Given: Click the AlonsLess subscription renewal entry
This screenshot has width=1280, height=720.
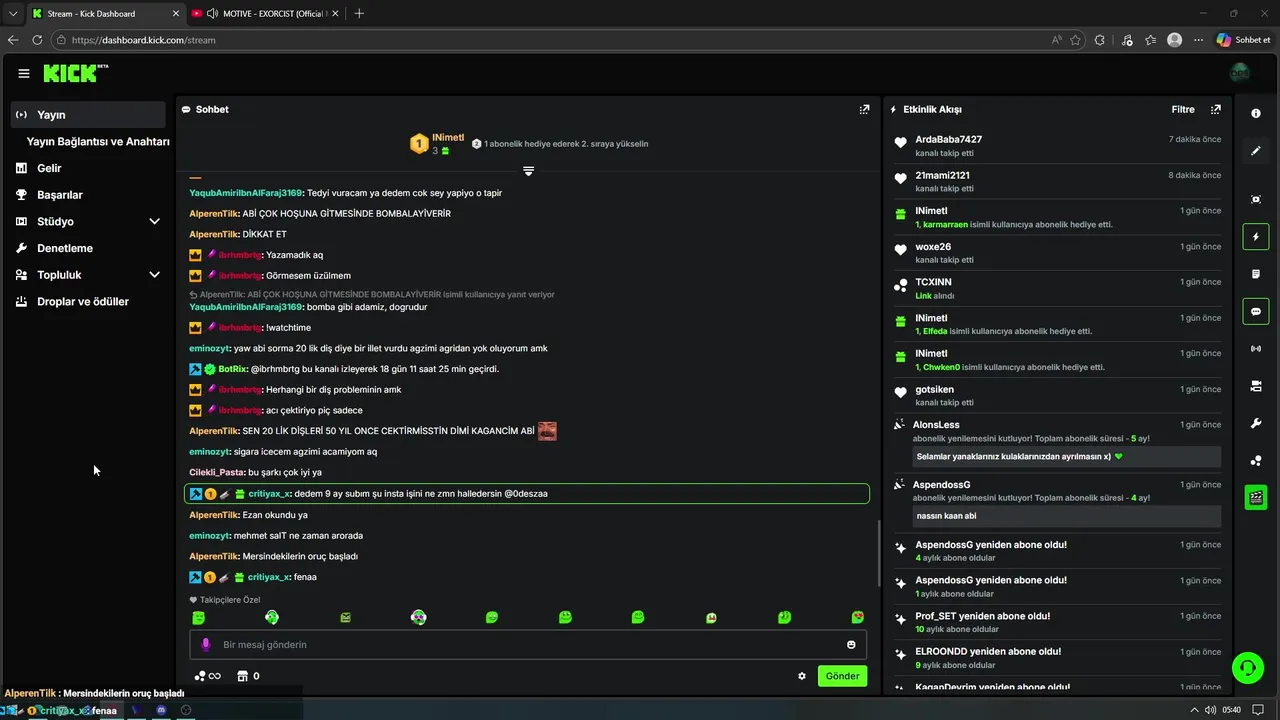Looking at the screenshot, I should 1057,442.
